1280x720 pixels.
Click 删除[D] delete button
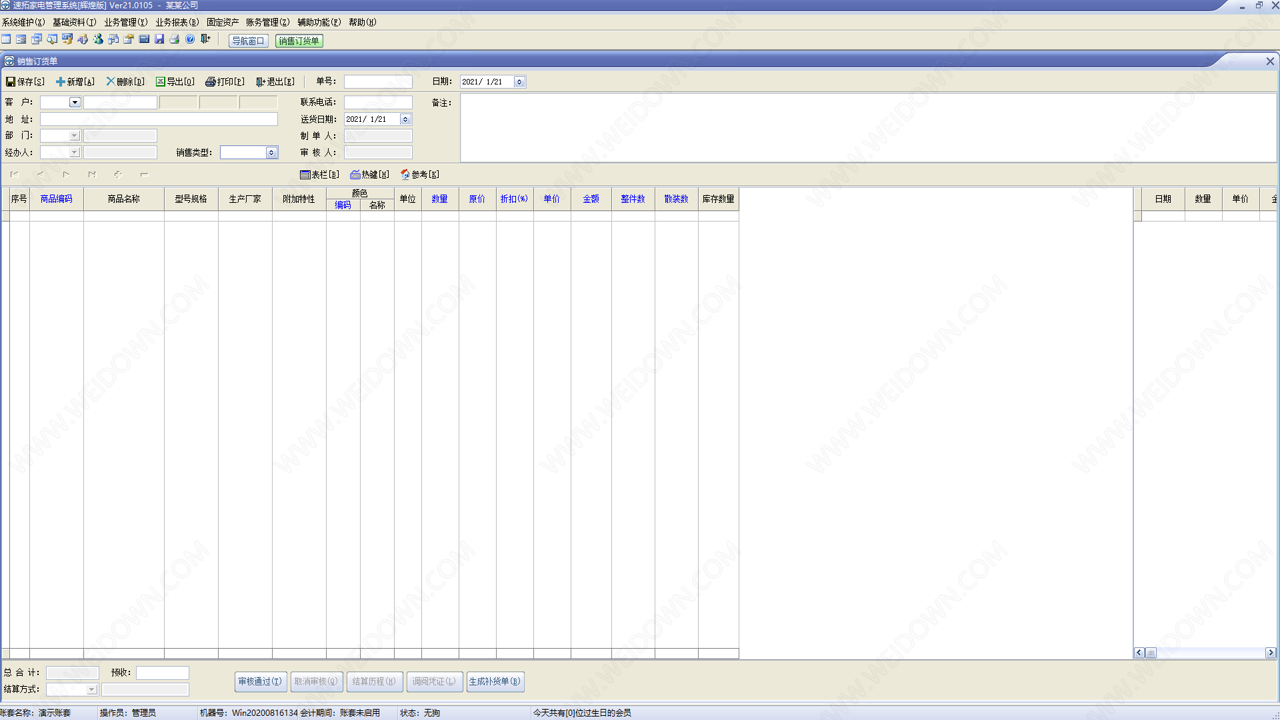[125, 82]
